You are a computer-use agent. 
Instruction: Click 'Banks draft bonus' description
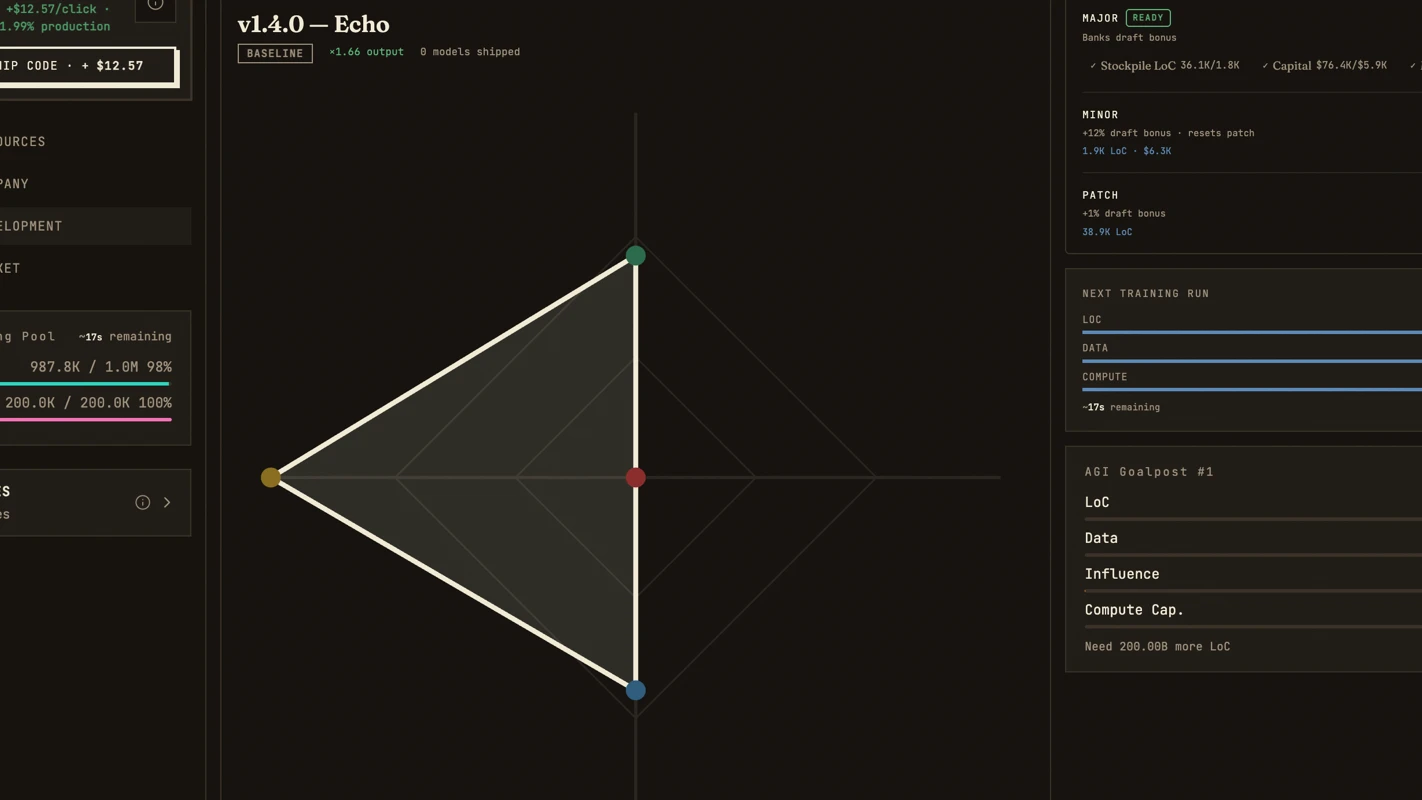1129,38
